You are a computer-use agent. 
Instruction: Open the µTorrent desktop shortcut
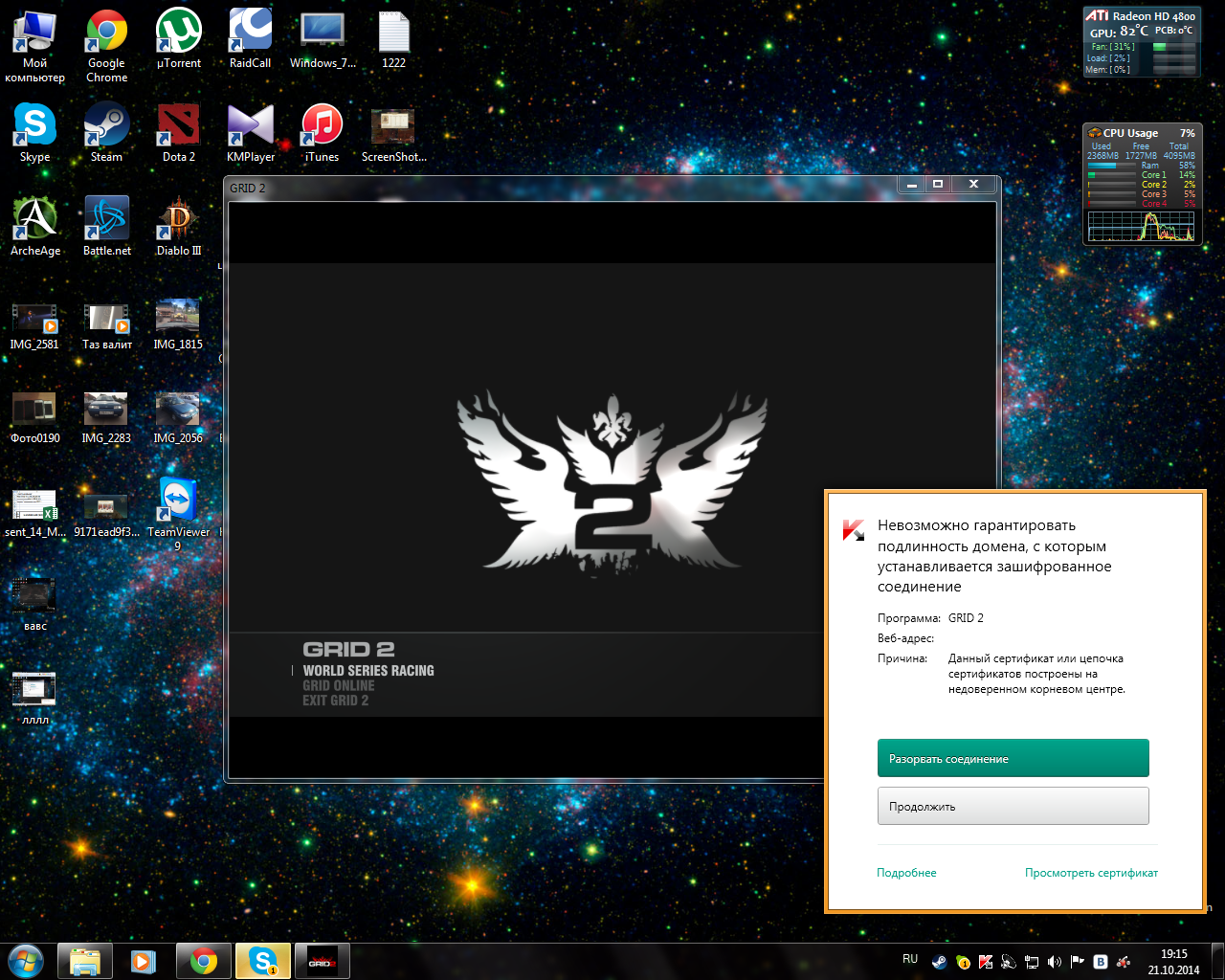(x=178, y=40)
